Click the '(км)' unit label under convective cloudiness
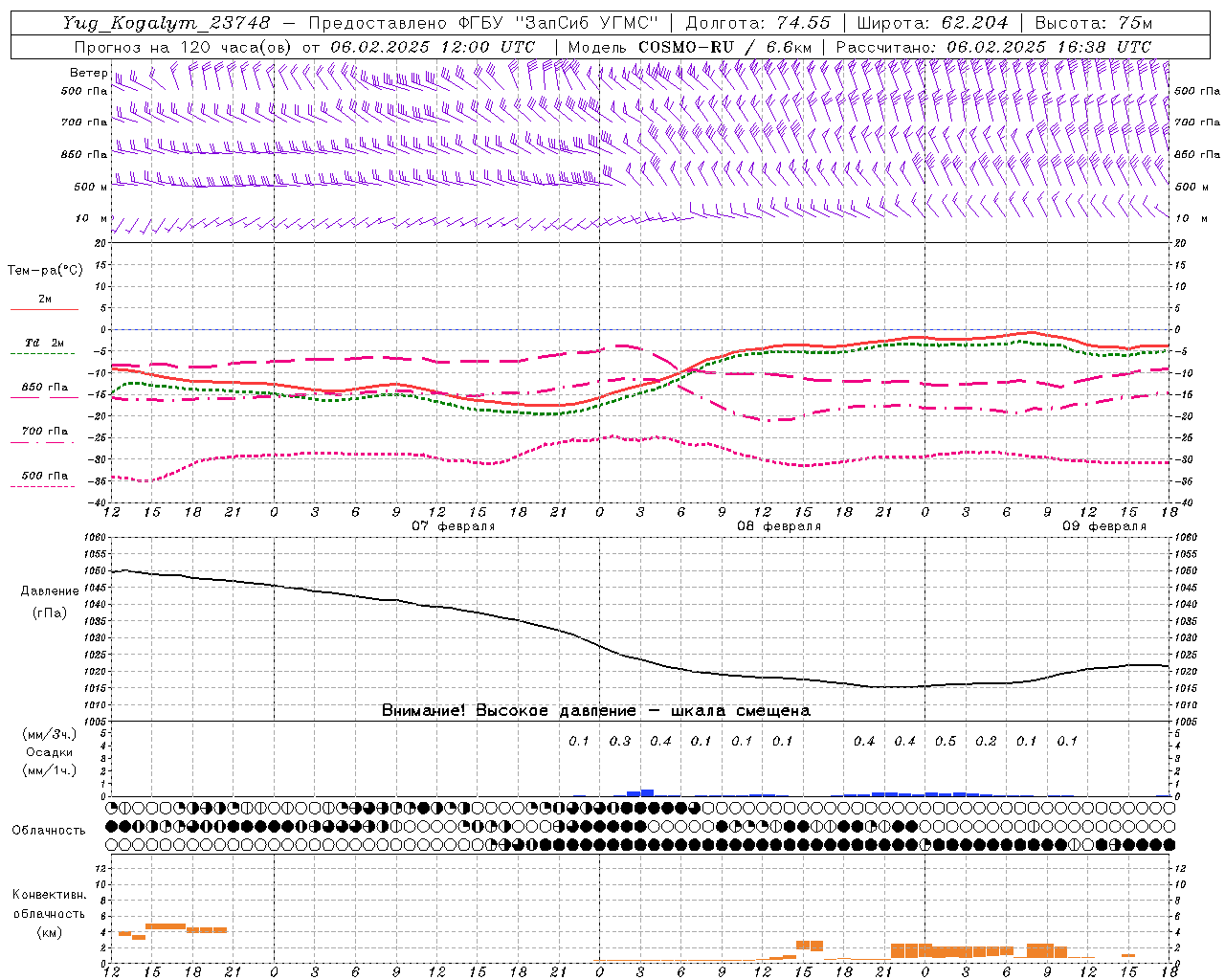Image resolution: width=1225 pixels, height=980 pixels. click(50, 932)
